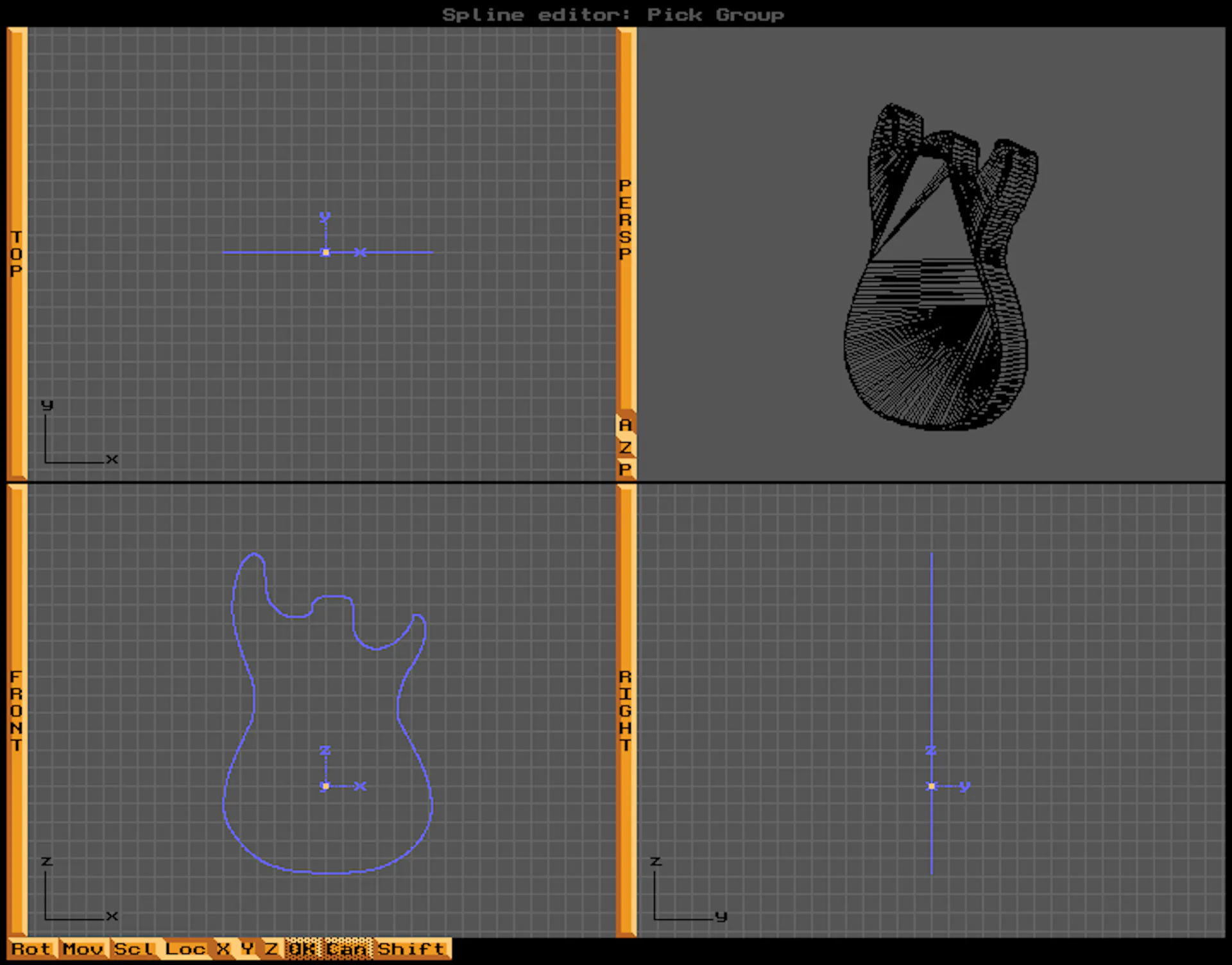Click the Loc button
This screenshot has height=965, width=1232.
click(187, 949)
